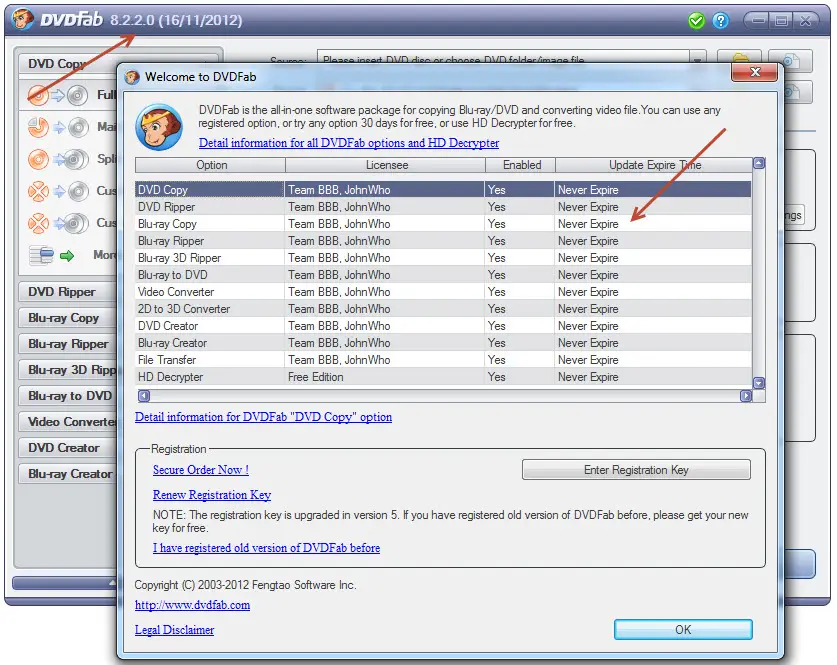This screenshot has height=665, width=837.
Task: Switch to Blu-ray Ripper section in sidebar
Action: click(x=67, y=344)
